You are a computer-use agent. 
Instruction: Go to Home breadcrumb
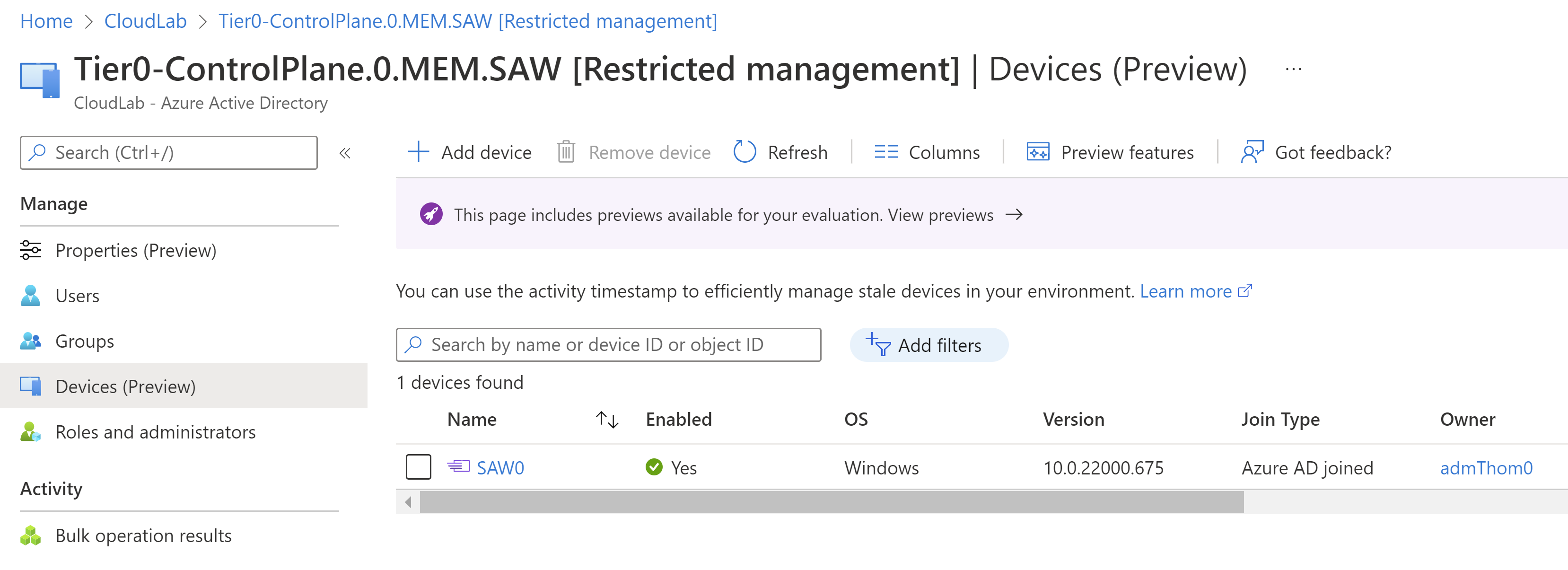click(x=46, y=21)
